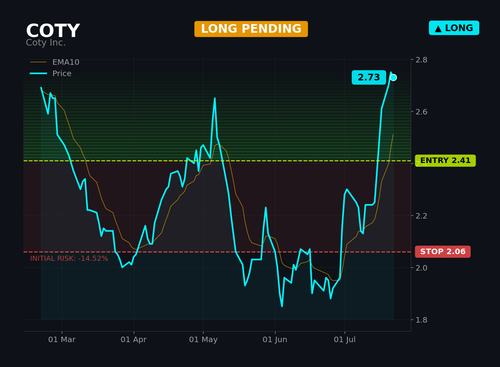Click the LONG direction badge
Viewport: 500px width, 367px height.
[454, 28]
